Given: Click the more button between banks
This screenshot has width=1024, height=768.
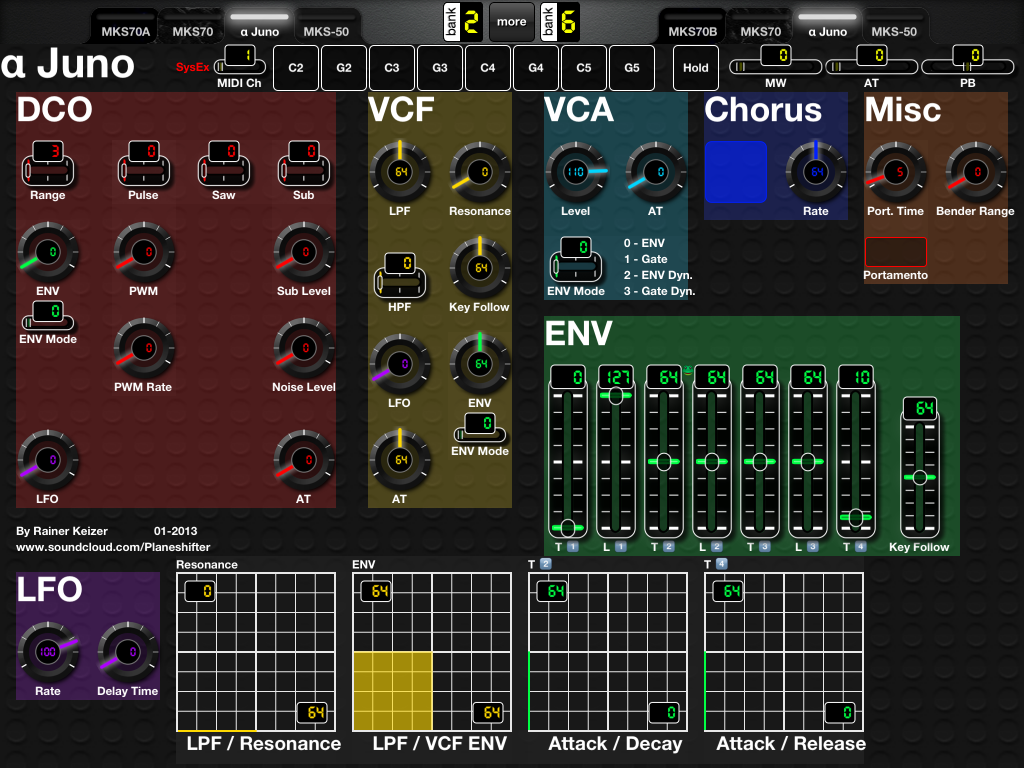Looking at the screenshot, I should pos(511,22).
